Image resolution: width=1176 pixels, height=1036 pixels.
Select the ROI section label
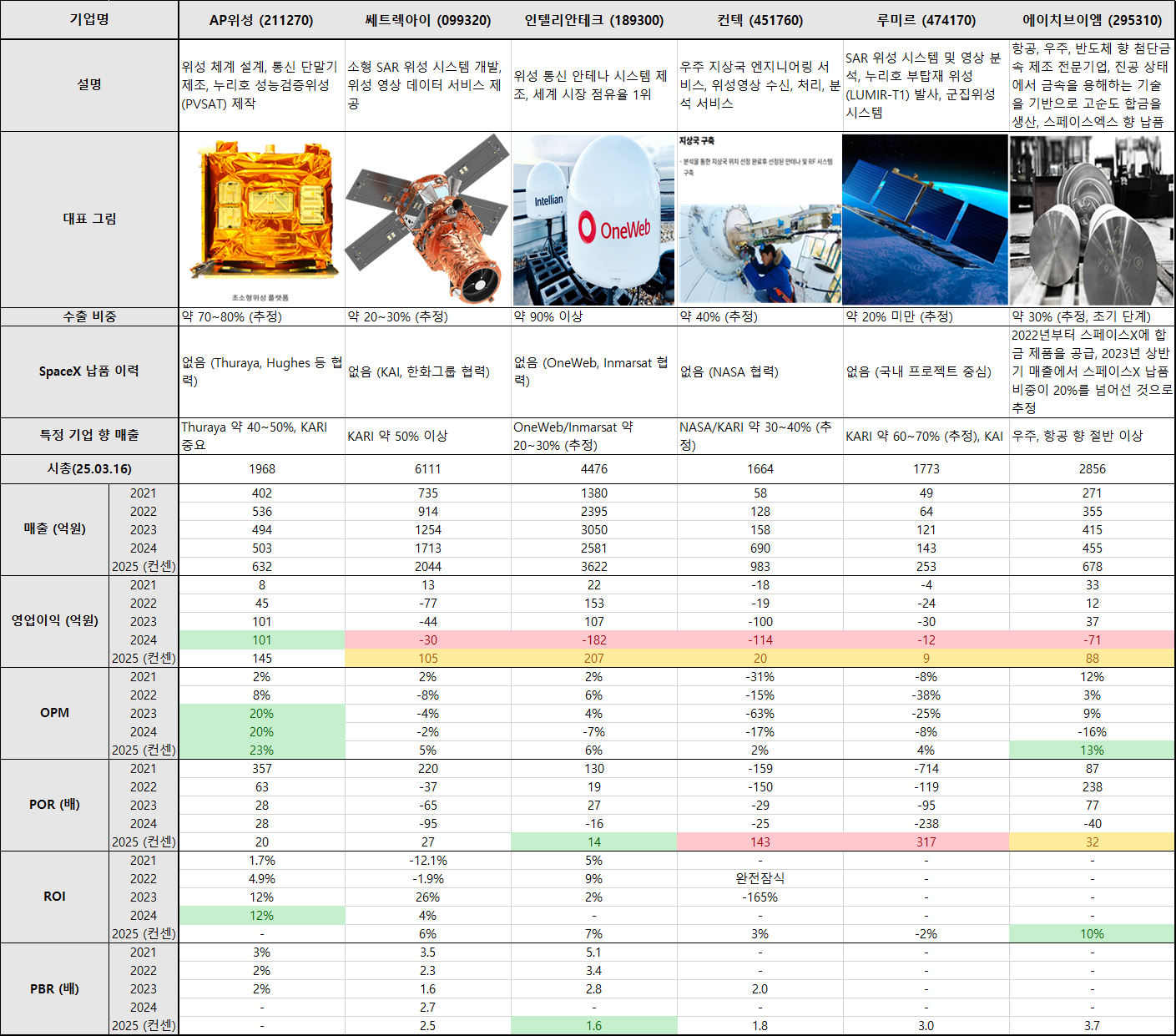[x=55, y=897]
